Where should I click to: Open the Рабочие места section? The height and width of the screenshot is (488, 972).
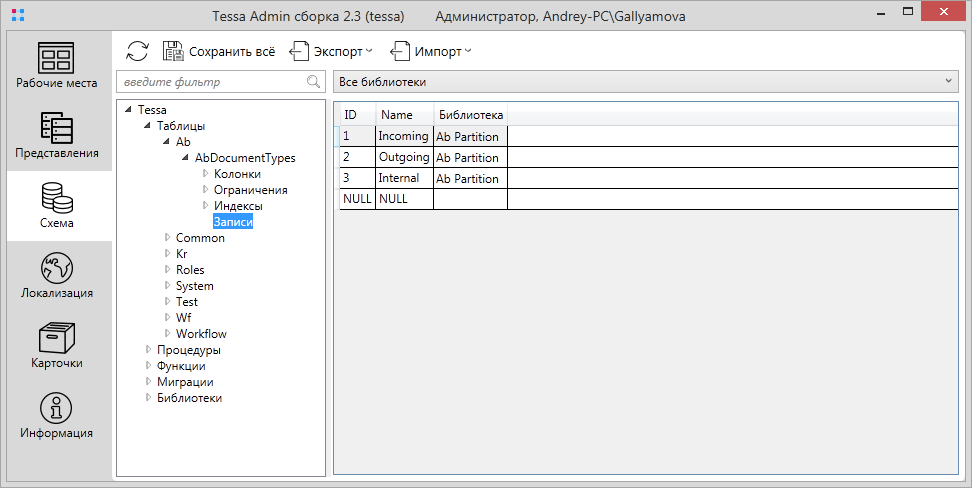pyautogui.click(x=56, y=66)
